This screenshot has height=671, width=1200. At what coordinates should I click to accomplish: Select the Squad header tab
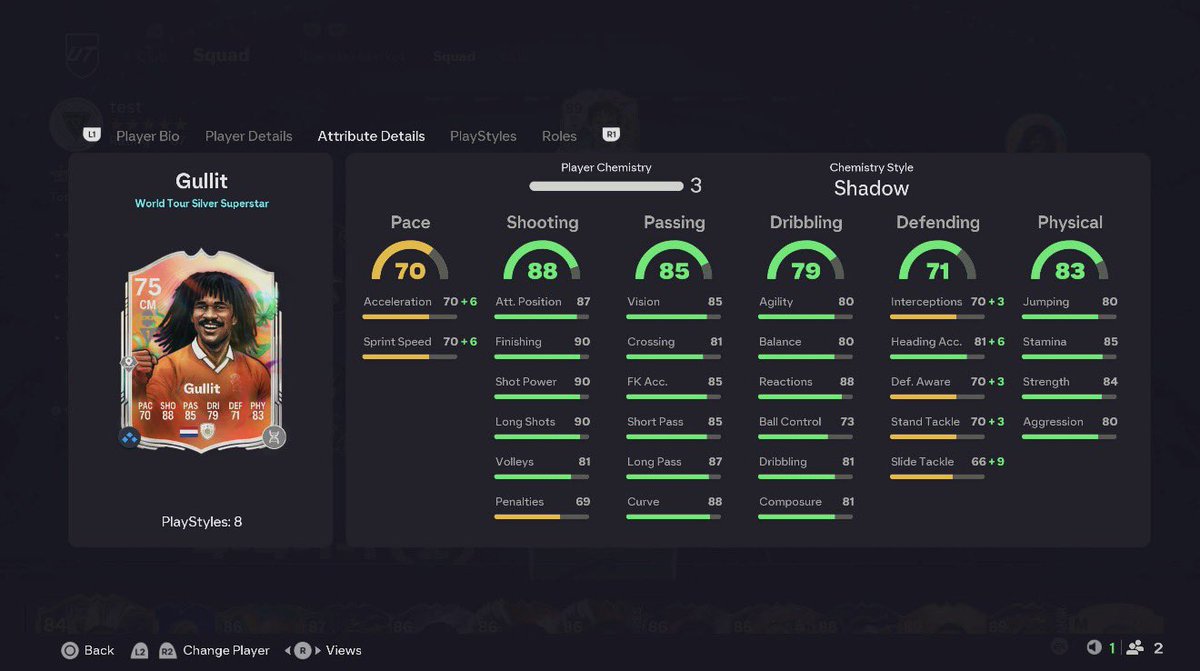pos(221,55)
